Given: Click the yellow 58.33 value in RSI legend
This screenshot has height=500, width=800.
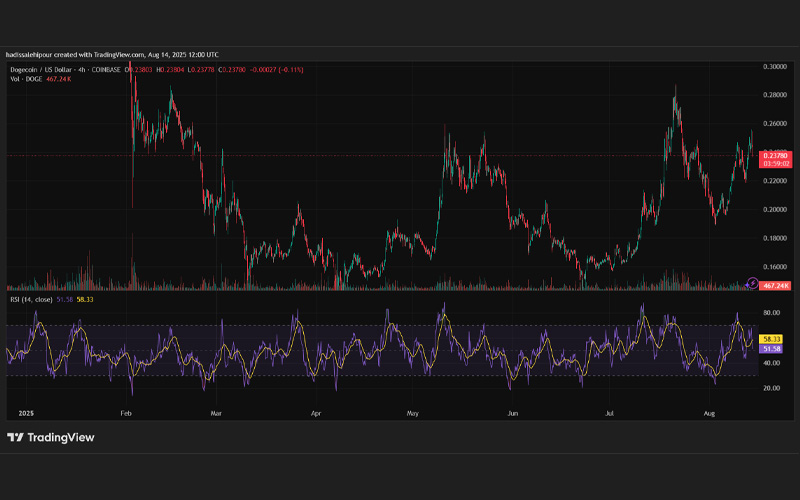Looking at the screenshot, I should (x=85, y=299).
